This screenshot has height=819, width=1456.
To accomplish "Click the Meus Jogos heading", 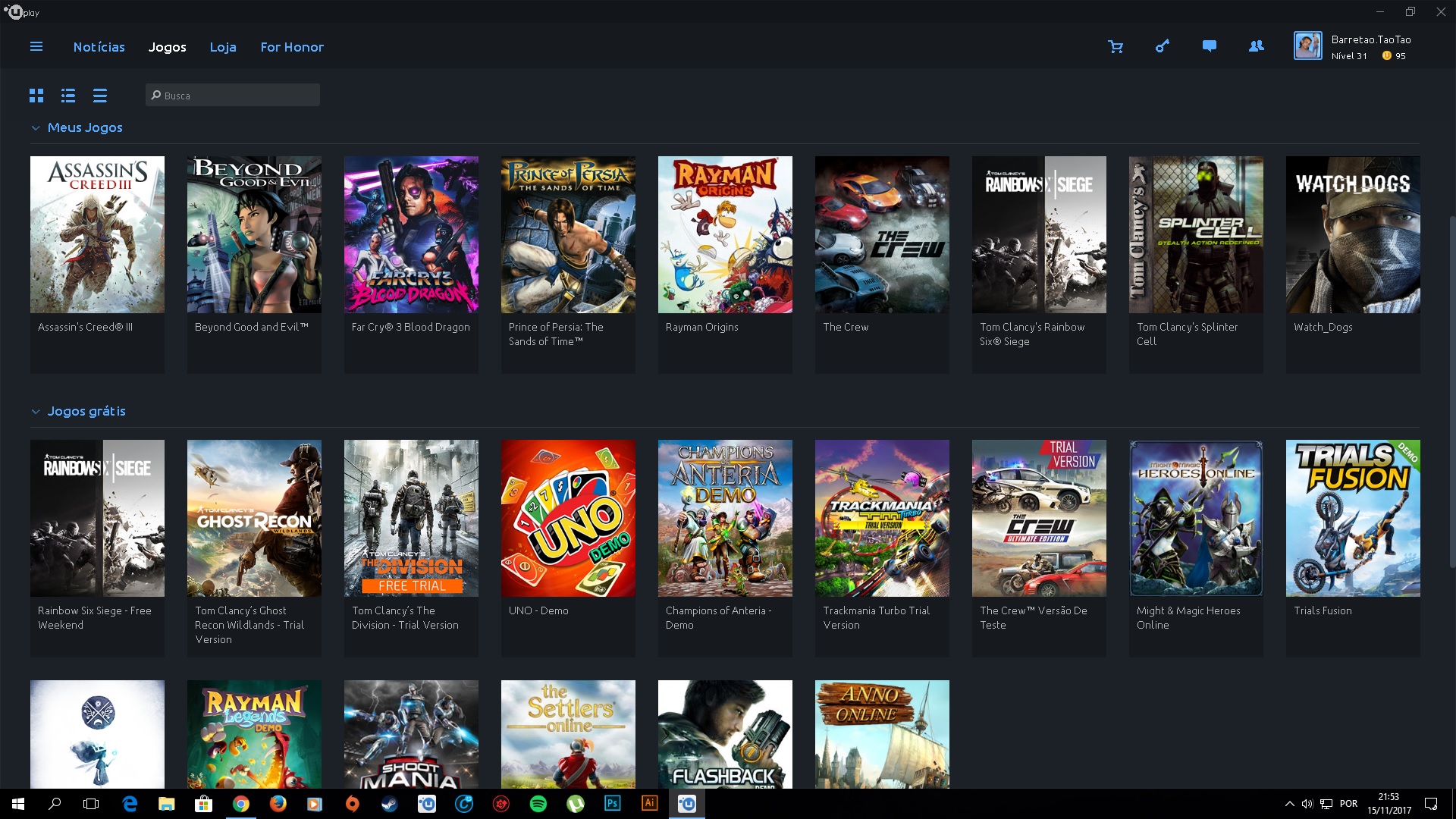I will (85, 127).
